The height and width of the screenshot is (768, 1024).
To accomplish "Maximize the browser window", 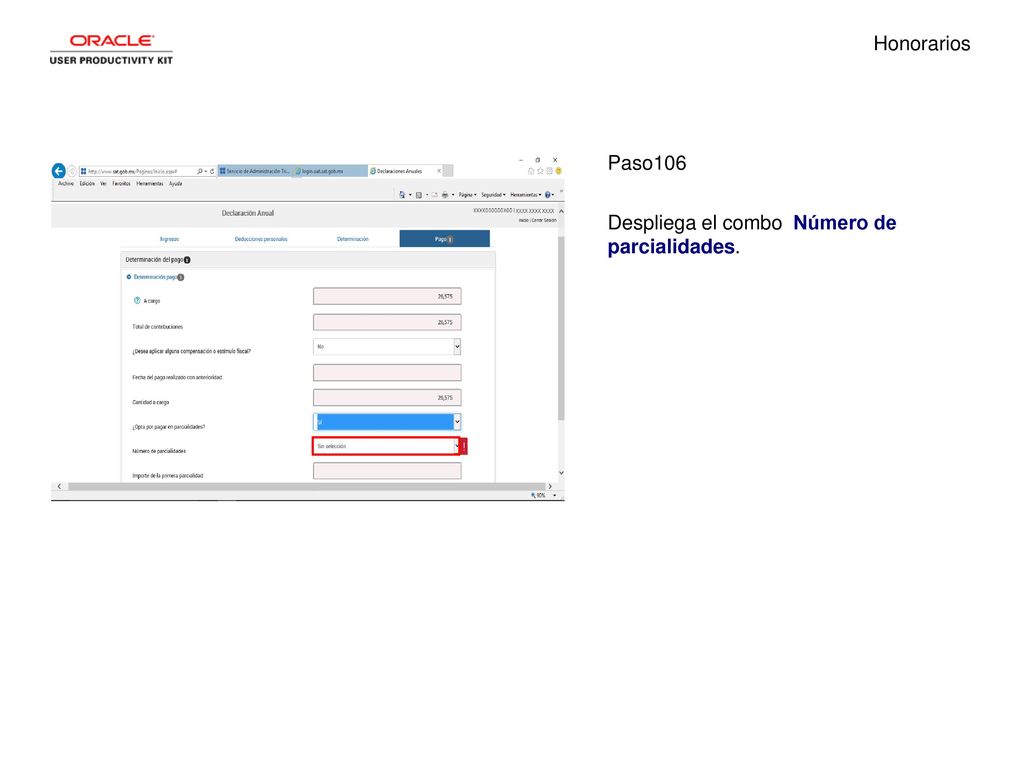I will click(537, 160).
